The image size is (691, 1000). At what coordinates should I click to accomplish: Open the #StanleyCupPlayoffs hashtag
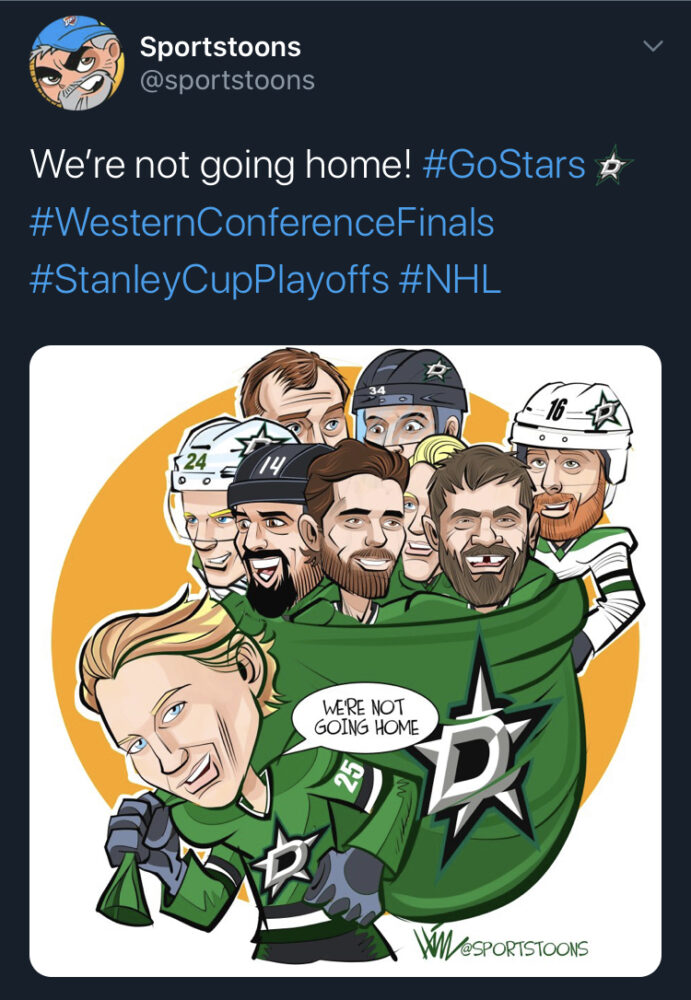click(x=209, y=281)
